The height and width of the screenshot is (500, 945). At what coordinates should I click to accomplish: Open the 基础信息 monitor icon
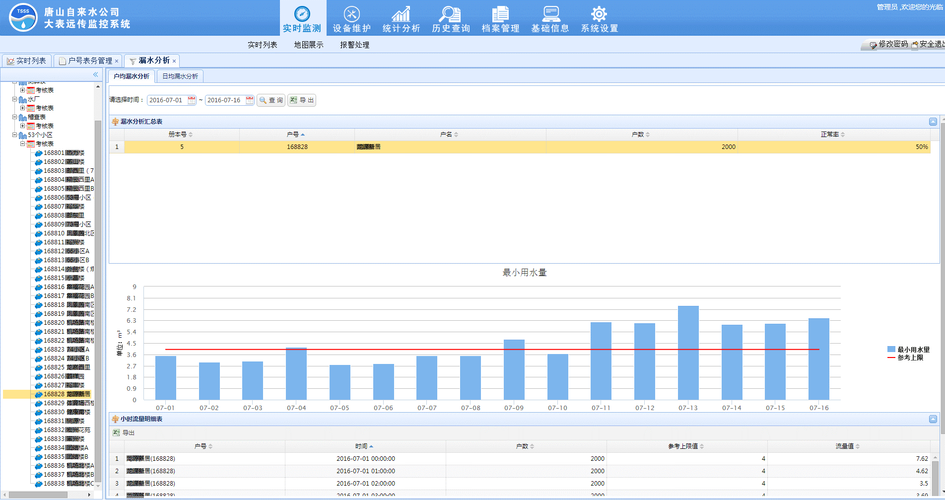(550, 14)
